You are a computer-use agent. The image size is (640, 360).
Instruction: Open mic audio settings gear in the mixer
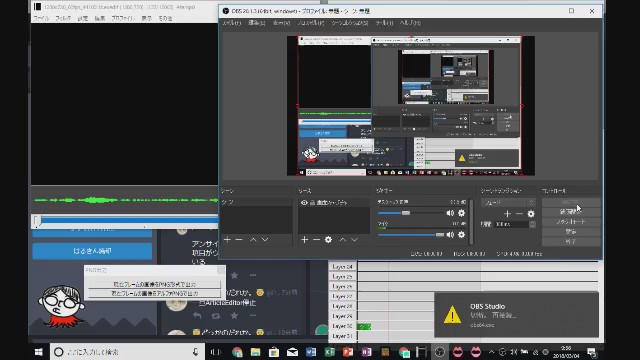pyautogui.click(x=461, y=234)
